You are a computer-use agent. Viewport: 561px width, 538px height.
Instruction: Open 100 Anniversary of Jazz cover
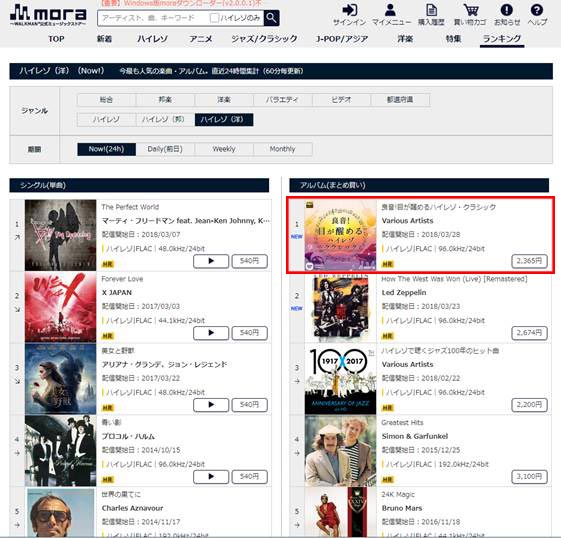click(x=341, y=379)
